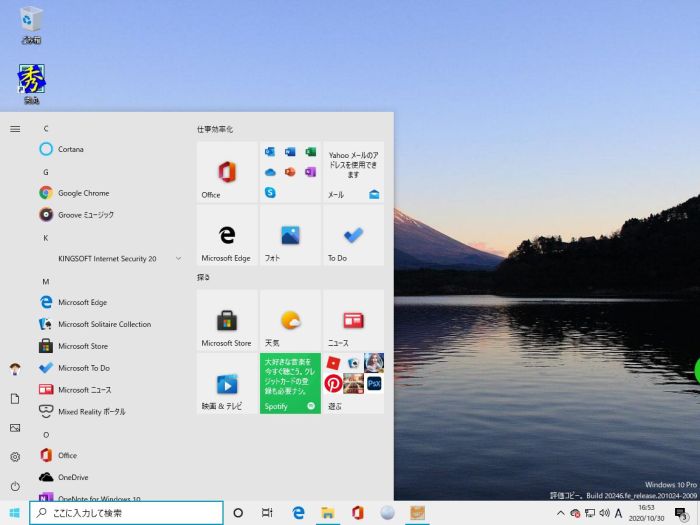This screenshot has height=525, width=700.
Task: Open the power options button
Action: [x=15, y=486]
